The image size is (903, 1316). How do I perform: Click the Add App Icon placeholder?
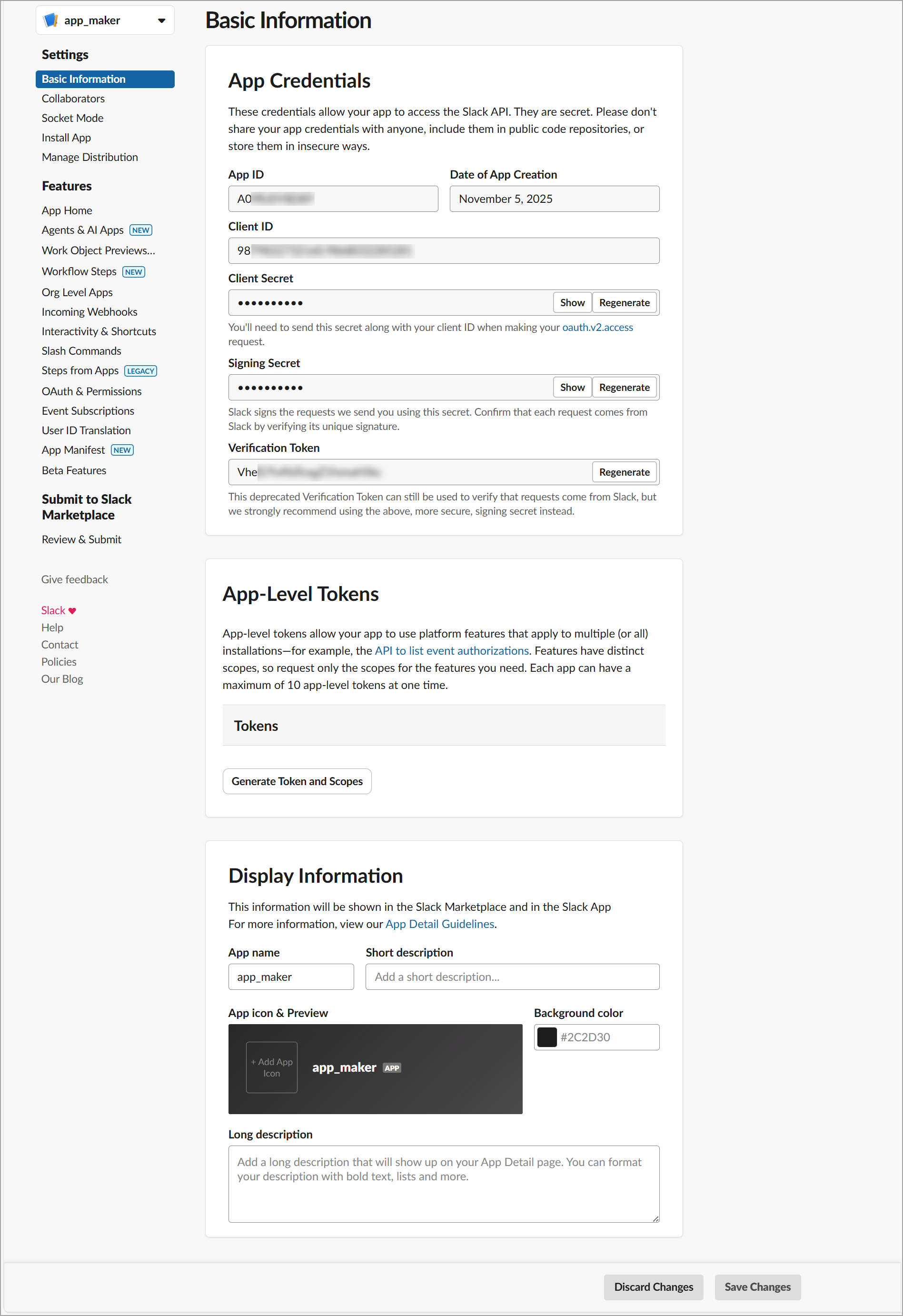[272, 1067]
